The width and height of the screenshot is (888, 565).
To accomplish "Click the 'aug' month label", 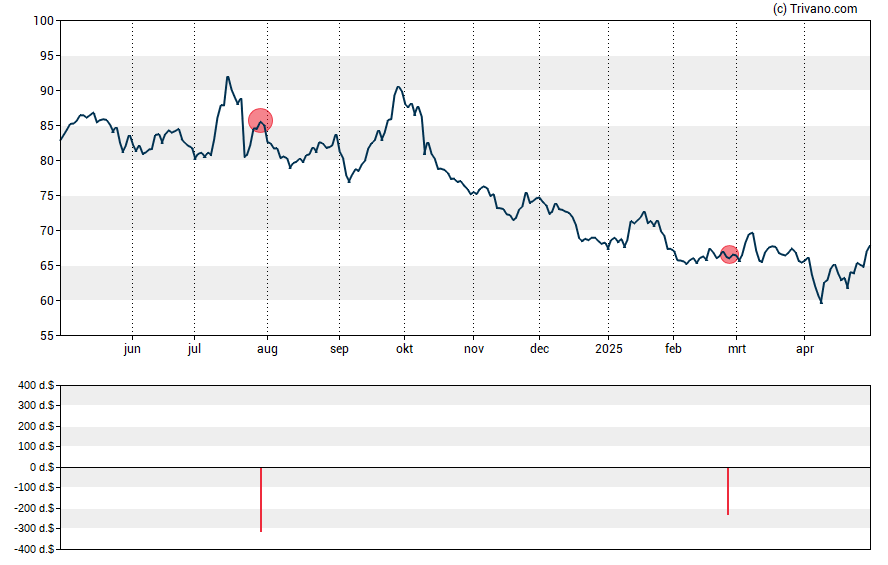I will click(267, 349).
